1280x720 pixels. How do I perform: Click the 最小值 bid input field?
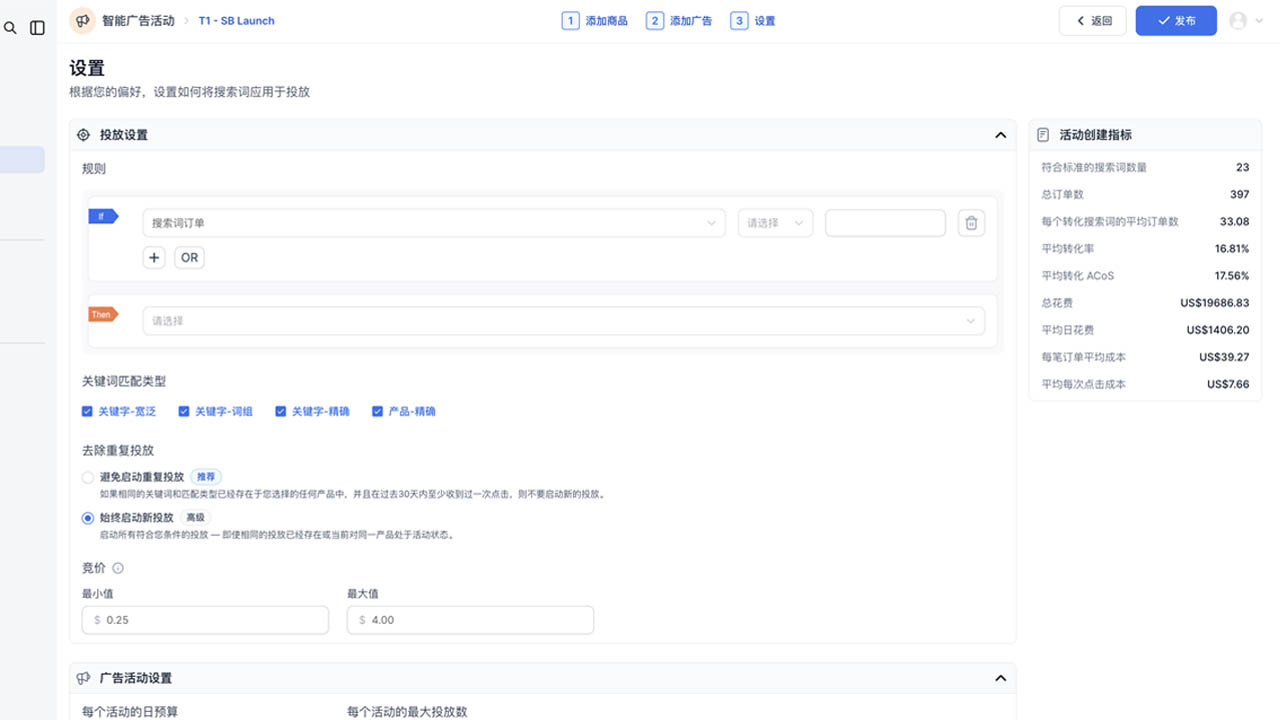click(x=206, y=620)
